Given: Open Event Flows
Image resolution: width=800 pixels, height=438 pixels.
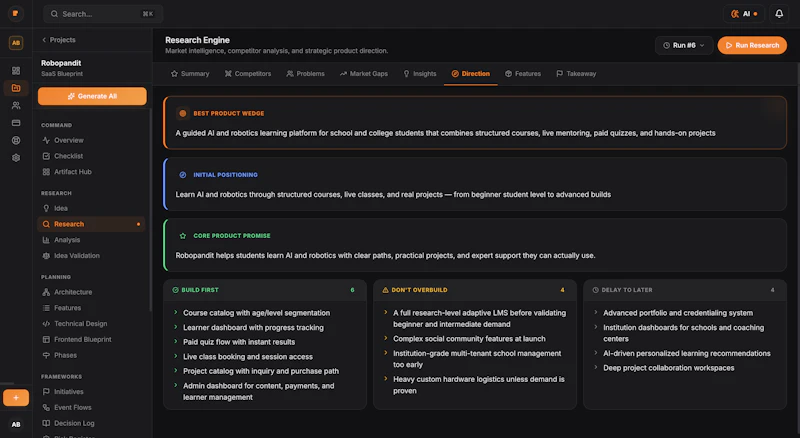Looking at the screenshot, I should point(92,407).
